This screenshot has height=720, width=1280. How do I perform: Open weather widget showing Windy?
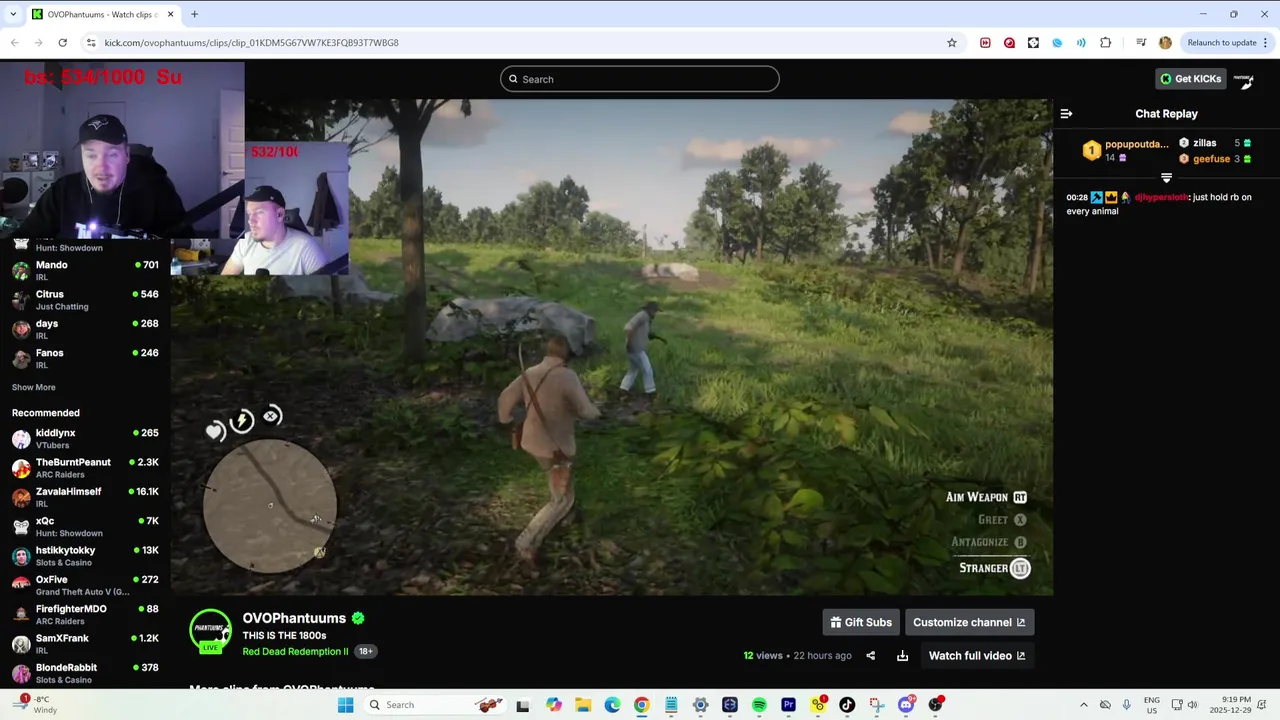tap(35, 705)
